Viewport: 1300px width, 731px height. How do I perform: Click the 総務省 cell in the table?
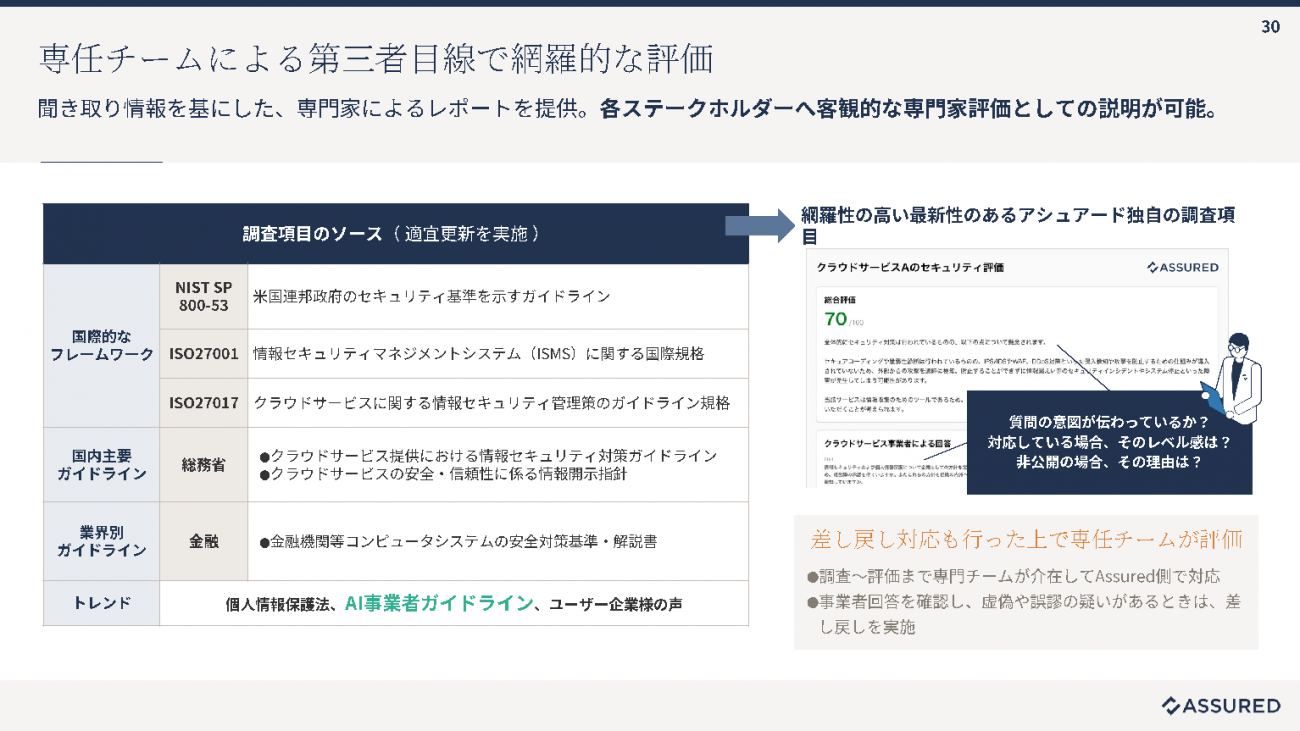(203, 464)
